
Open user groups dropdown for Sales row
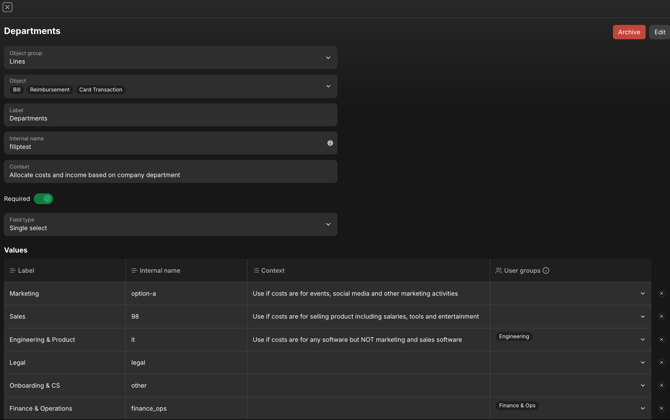tap(643, 317)
